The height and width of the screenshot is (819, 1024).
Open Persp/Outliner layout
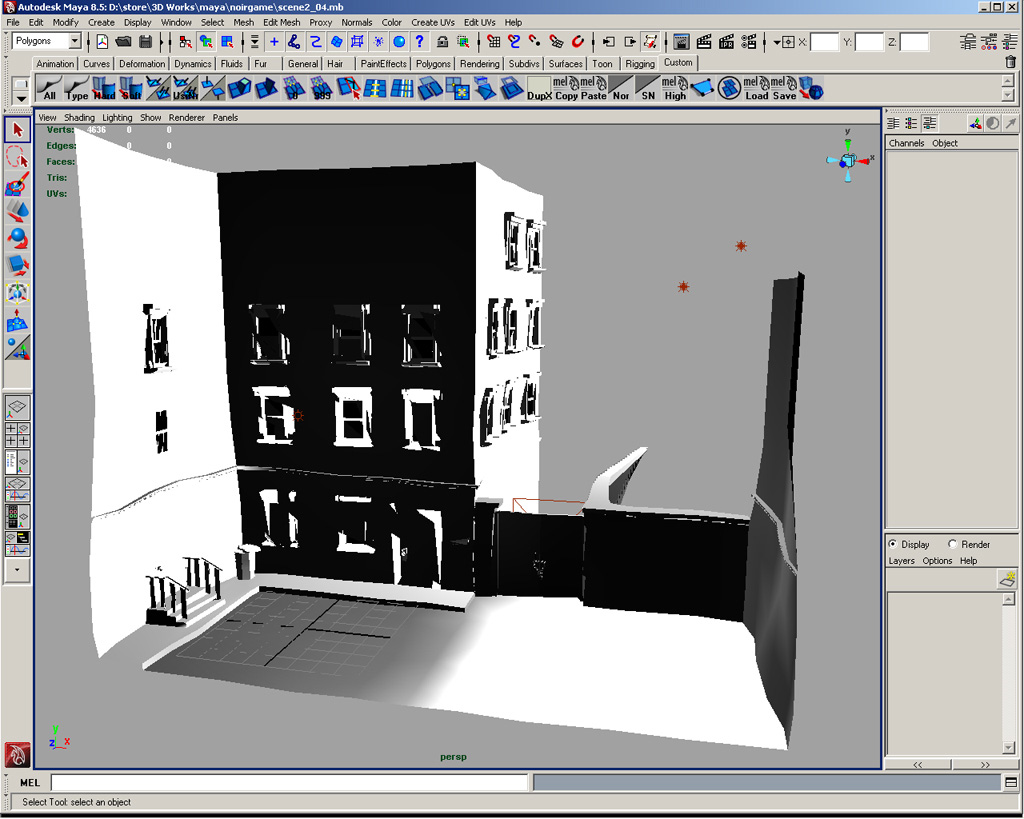(x=17, y=462)
